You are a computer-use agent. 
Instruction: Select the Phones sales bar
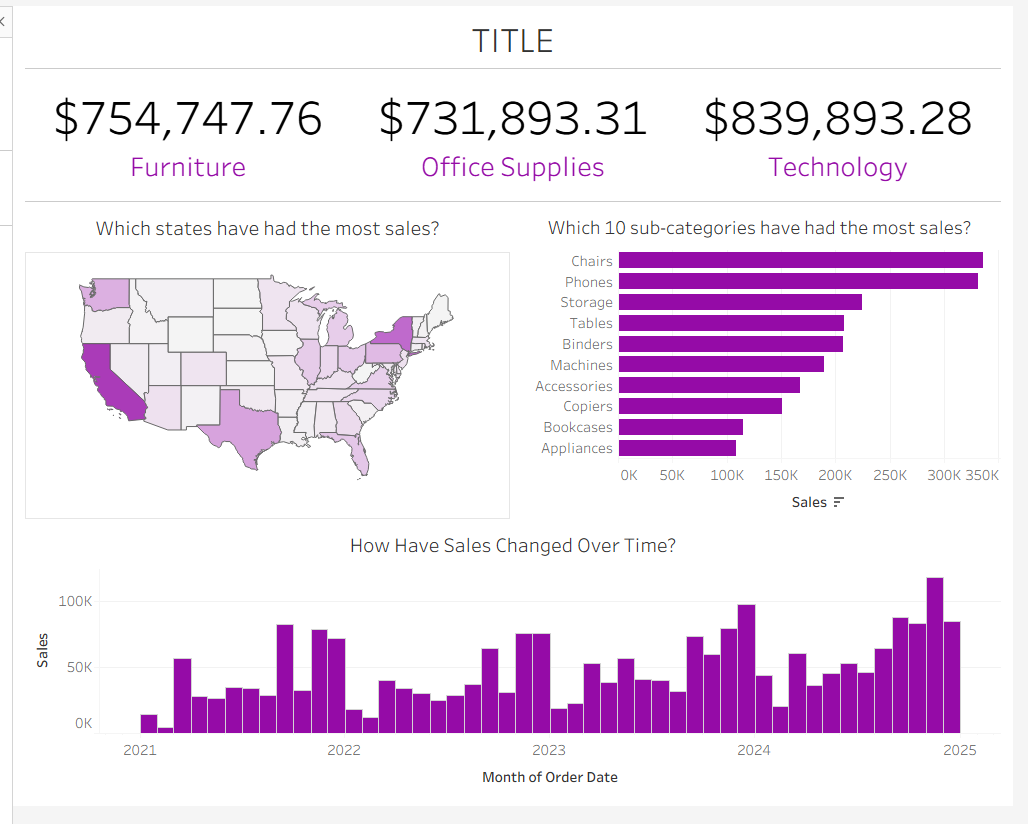[x=798, y=281]
